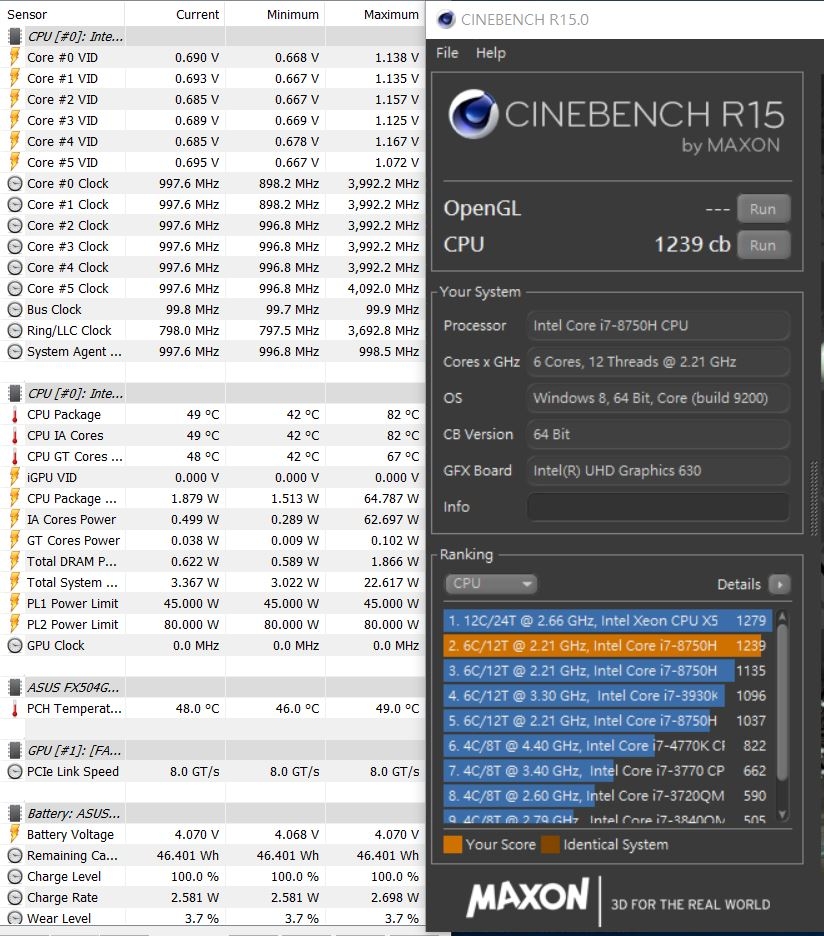
Task: Click the Your Score orange swatch
Action: click(x=453, y=845)
